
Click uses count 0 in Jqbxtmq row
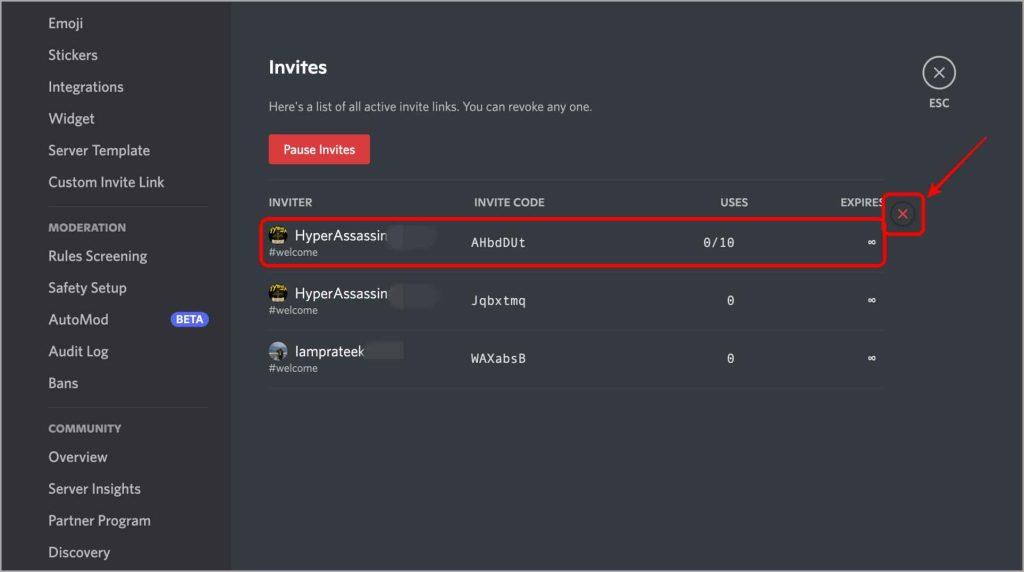pyautogui.click(x=730, y=301)
